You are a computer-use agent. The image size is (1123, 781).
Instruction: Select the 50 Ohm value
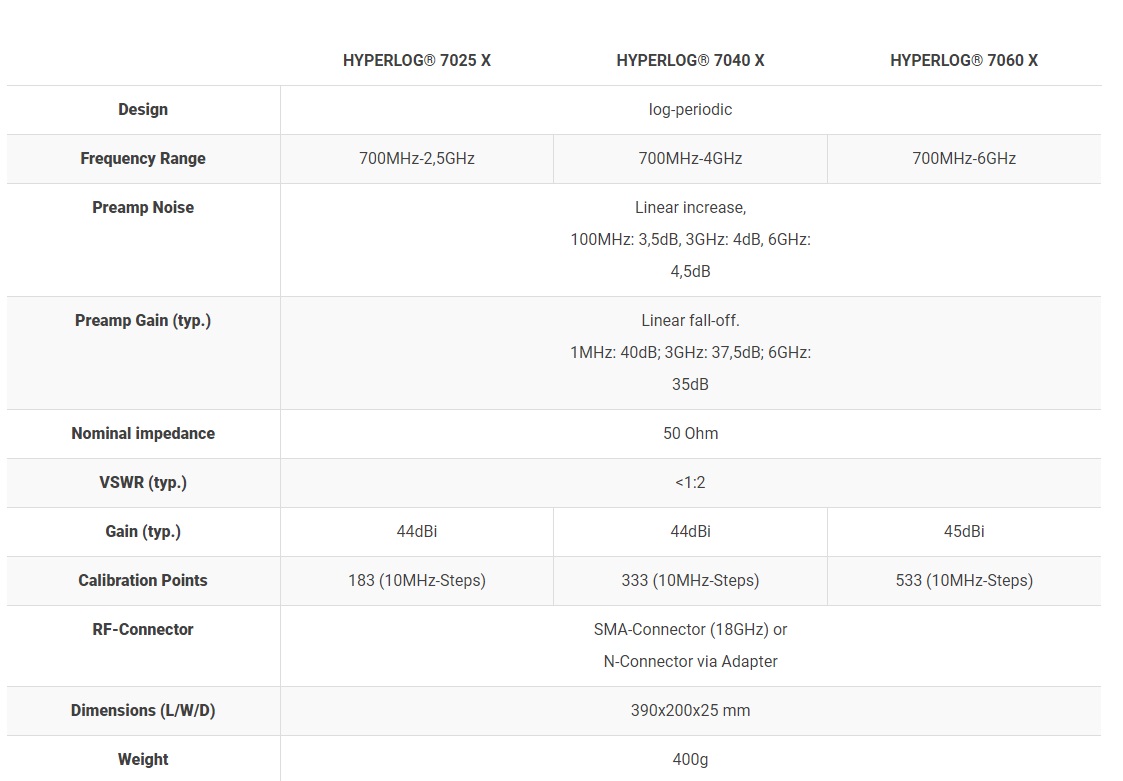point(690,433)
